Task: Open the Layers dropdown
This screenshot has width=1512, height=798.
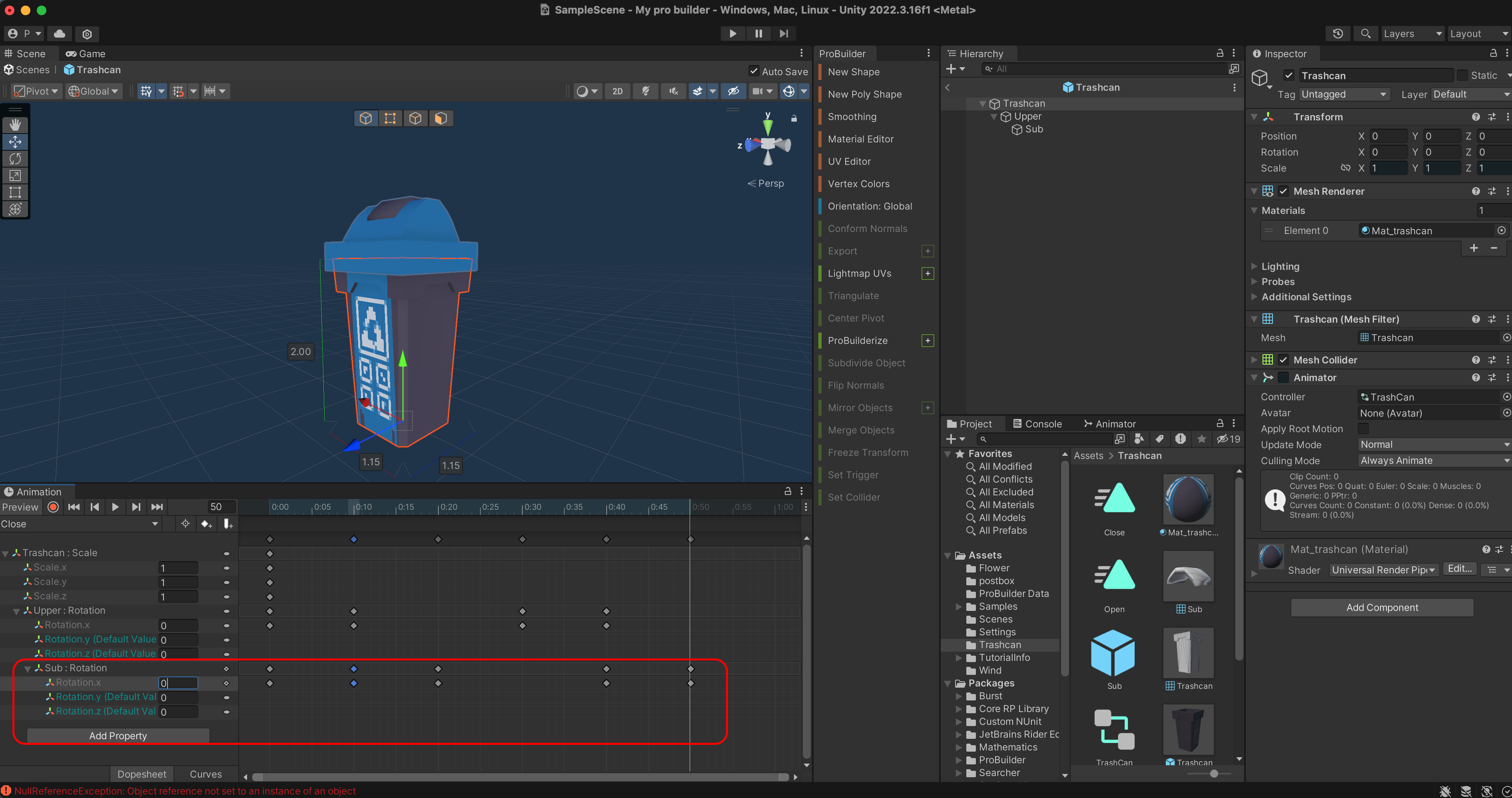Action: 1412,34
